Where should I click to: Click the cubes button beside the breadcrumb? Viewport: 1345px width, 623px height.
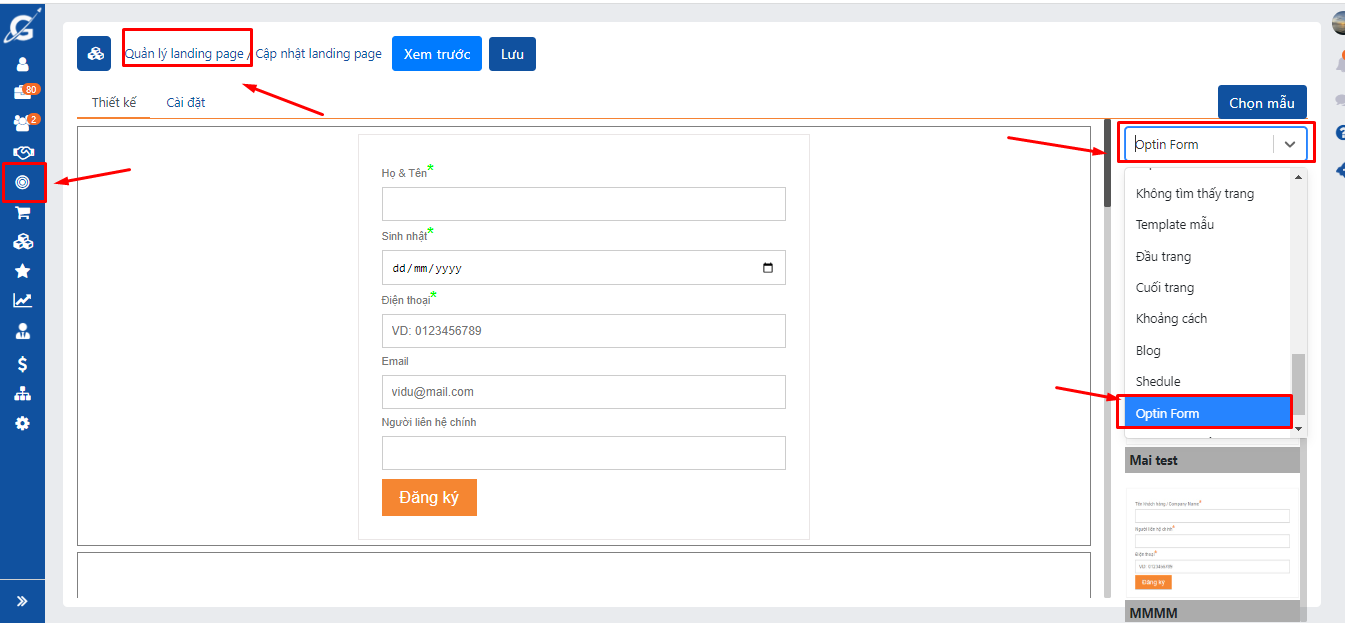tap(94, 54)
